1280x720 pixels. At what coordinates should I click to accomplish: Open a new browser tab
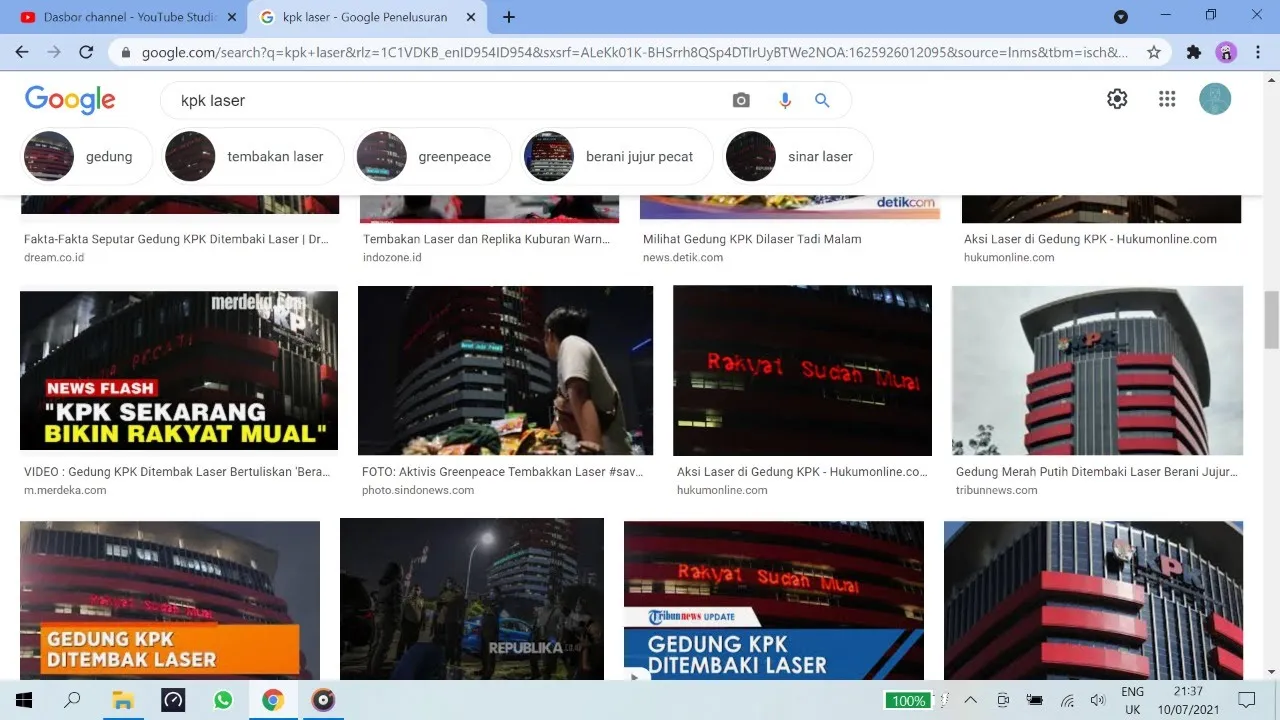tap(508, 17)
